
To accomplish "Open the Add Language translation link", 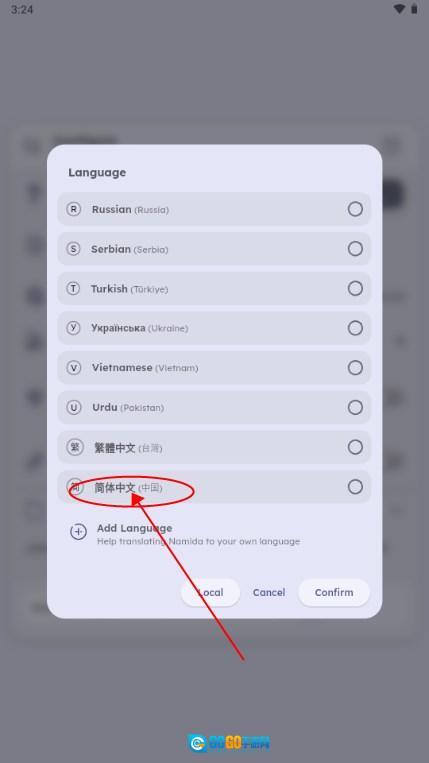I will (185, 534).
